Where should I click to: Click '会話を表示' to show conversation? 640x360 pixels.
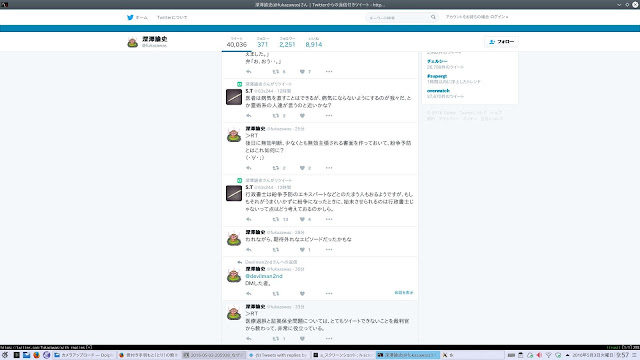click(404, 293)
